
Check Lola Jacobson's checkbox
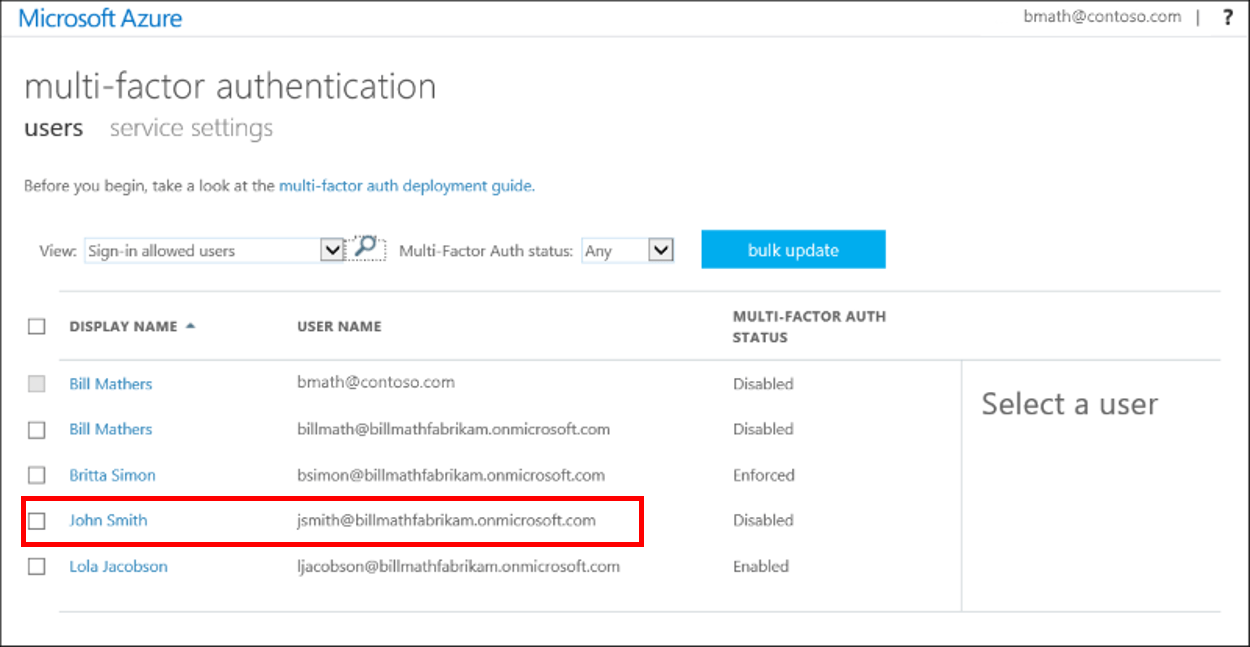click(x=37, y=566)
